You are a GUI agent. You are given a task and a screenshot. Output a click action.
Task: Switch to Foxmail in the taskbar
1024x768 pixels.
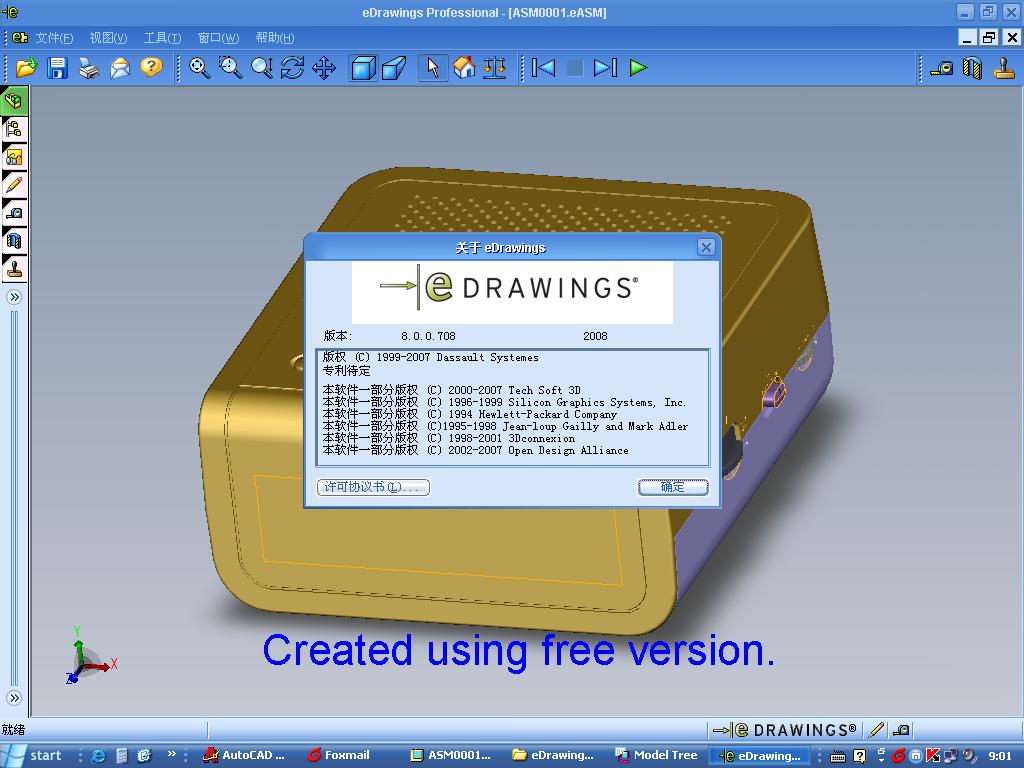tap(339, 756)
